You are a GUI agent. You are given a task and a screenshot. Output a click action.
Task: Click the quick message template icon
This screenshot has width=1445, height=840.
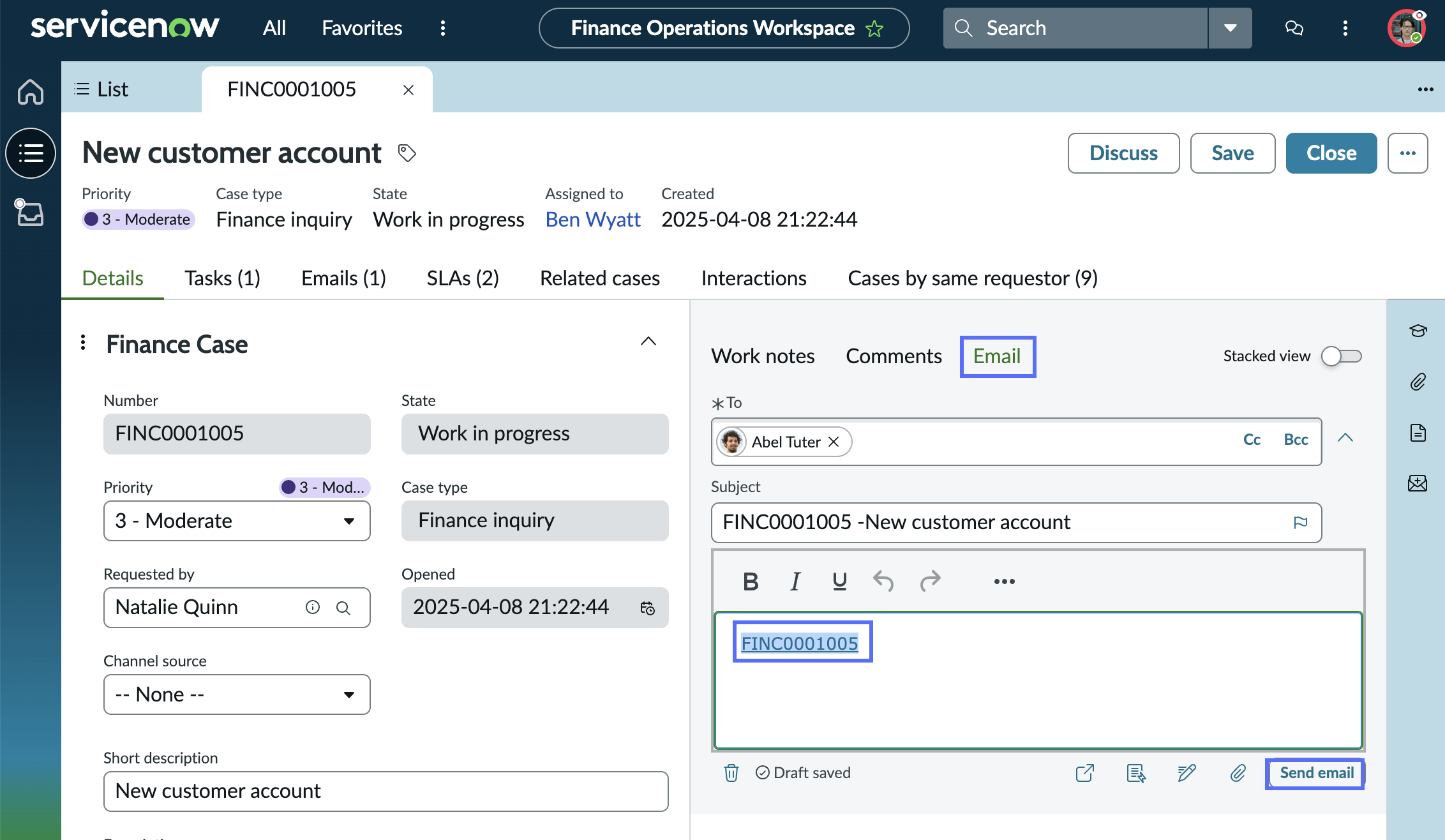1136,773
